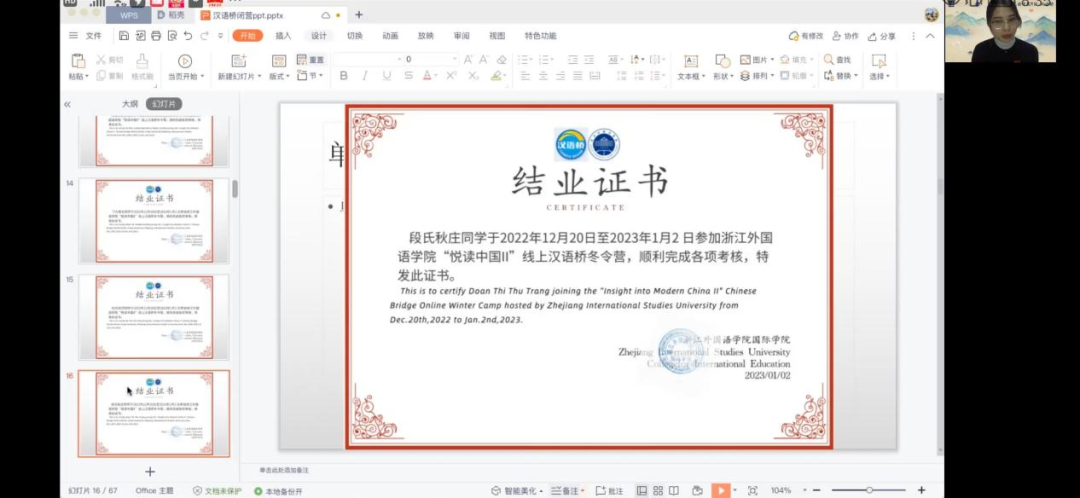Image resolution: width=1080 pixels, height=498 pixels.
Task: Click the Clear Formatting eraser icon
Action: [501, 60]
